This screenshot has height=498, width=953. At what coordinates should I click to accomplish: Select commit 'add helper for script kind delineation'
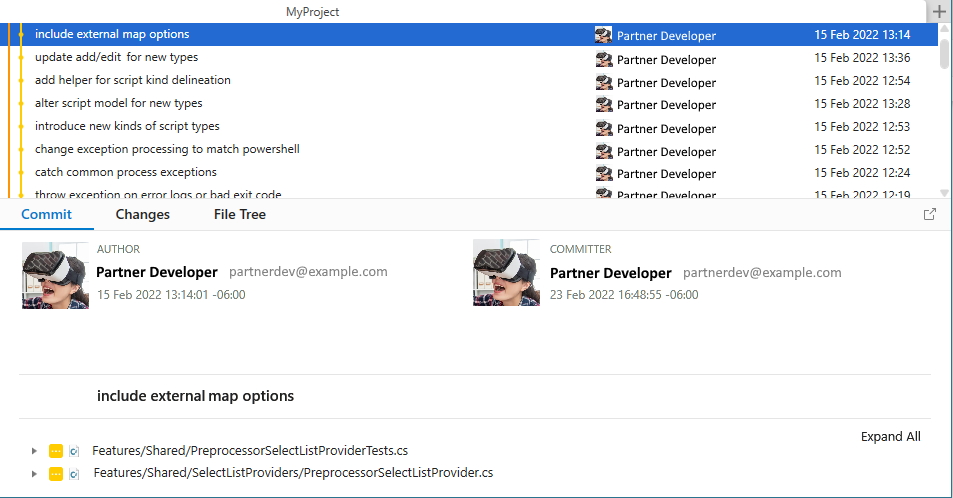point(469,80)
